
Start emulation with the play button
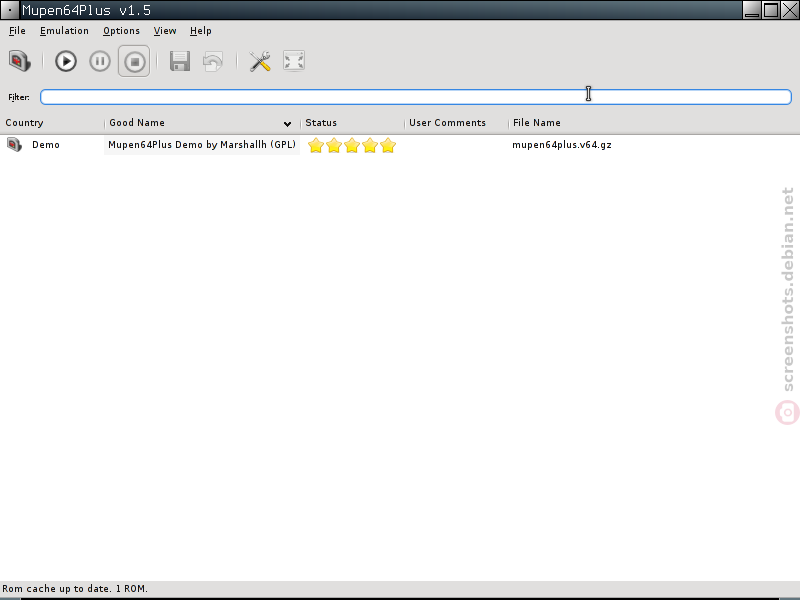[66, 61]
